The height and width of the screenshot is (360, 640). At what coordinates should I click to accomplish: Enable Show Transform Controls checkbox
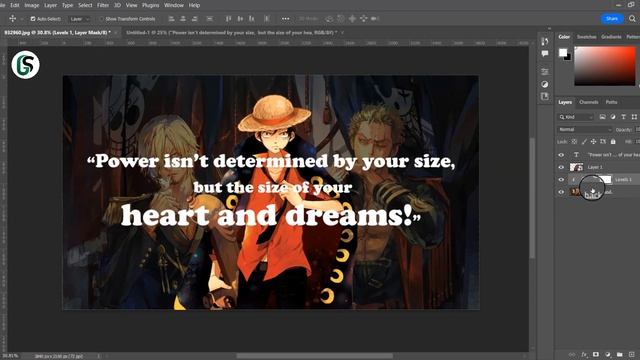tap(101, 19)
